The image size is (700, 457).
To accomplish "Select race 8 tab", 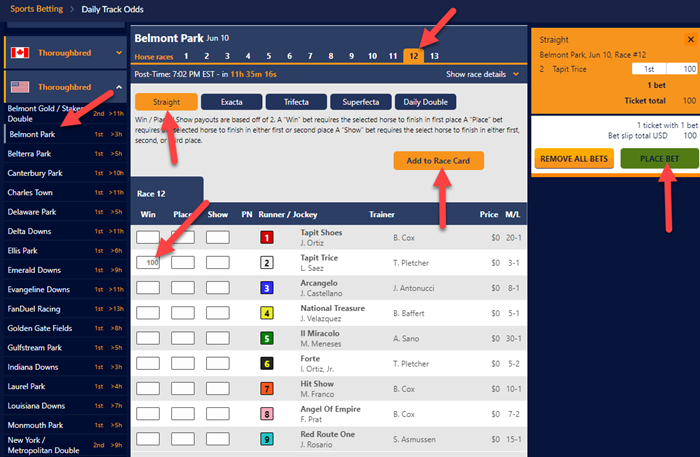I will (331, 56).
